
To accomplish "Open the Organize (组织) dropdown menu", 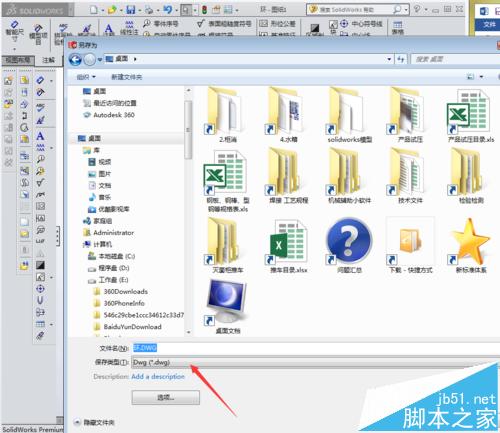I will [86, 77].
